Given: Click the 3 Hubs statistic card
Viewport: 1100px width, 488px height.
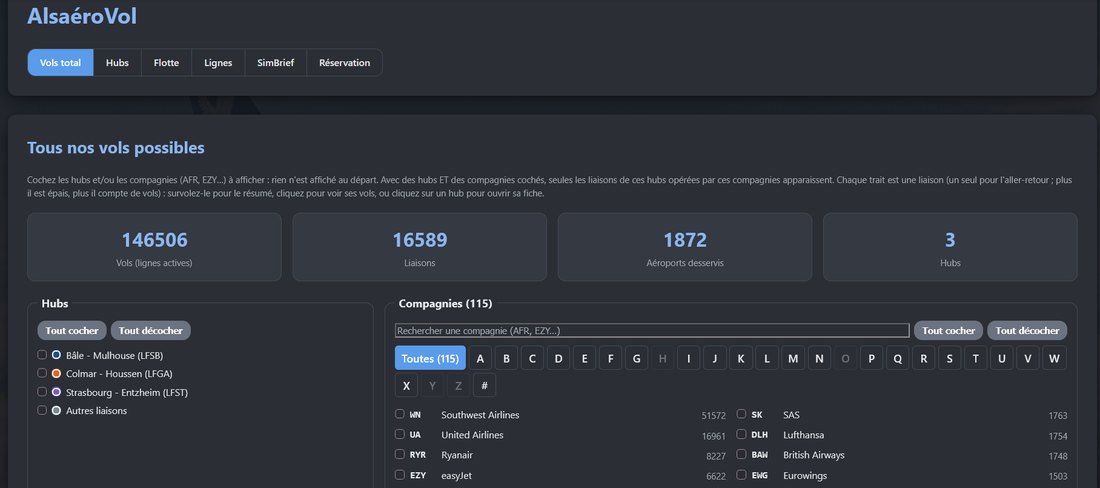Looking at the screenshot, I should [x=950, y=247].
